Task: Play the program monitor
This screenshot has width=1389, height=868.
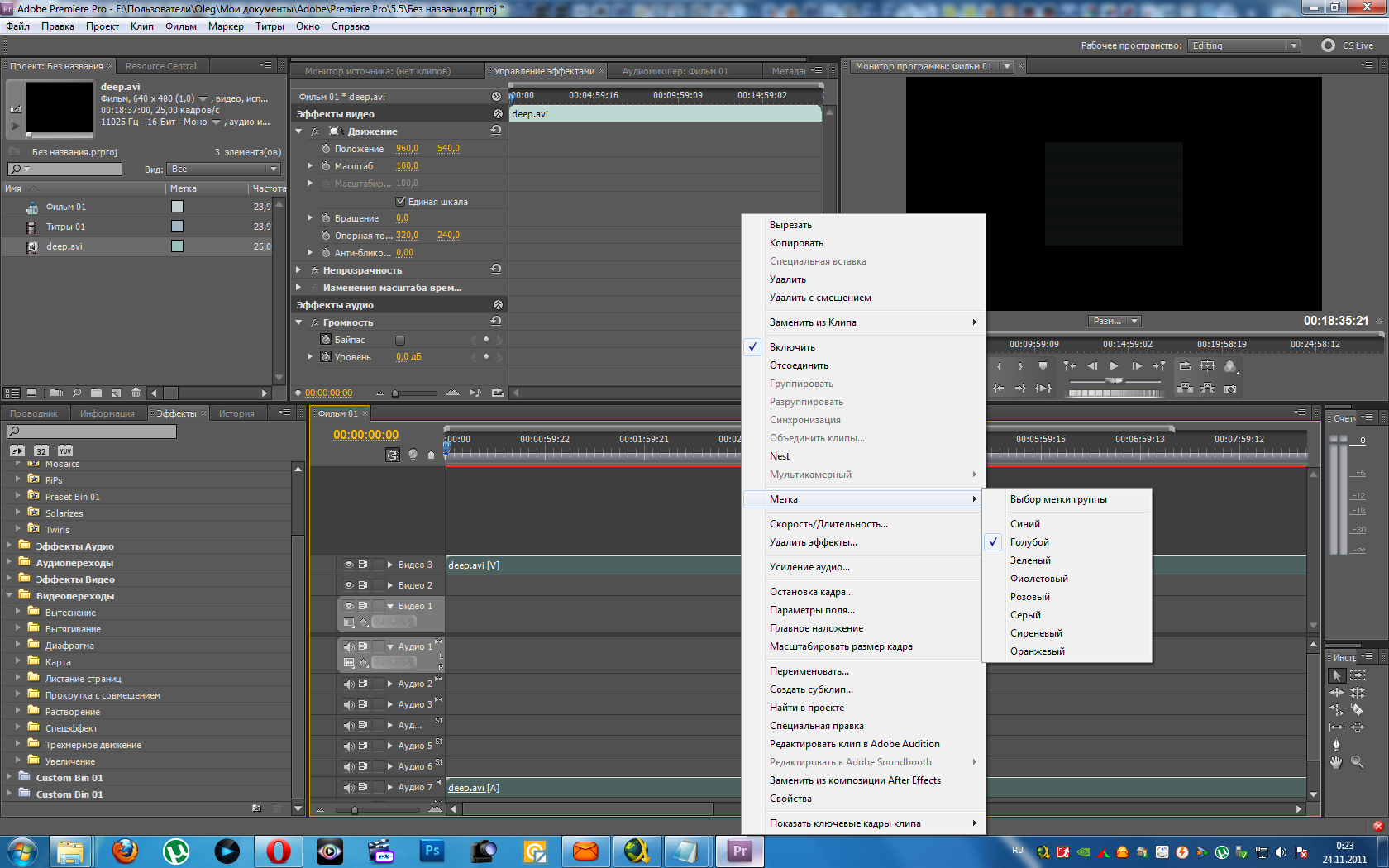Action: [x=1114, y=366]
